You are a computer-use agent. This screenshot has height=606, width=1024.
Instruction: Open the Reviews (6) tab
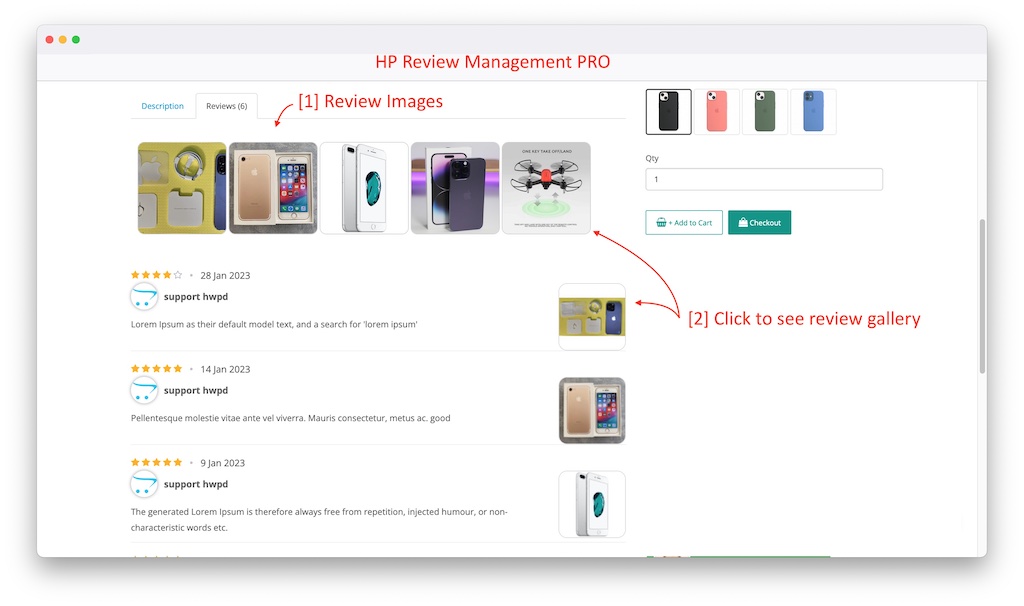(226, 105)
